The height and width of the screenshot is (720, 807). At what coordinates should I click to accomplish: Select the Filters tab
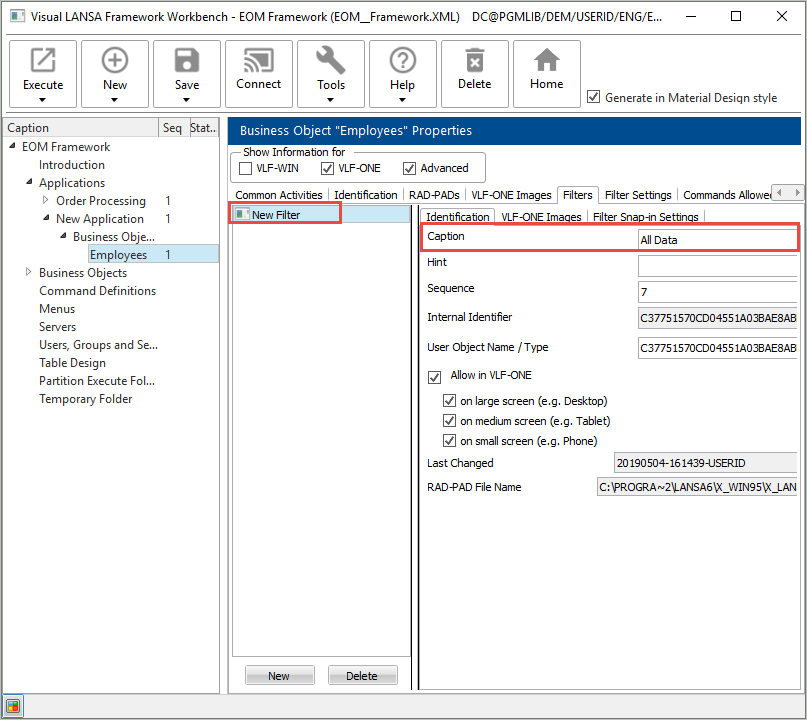point(577,195)
